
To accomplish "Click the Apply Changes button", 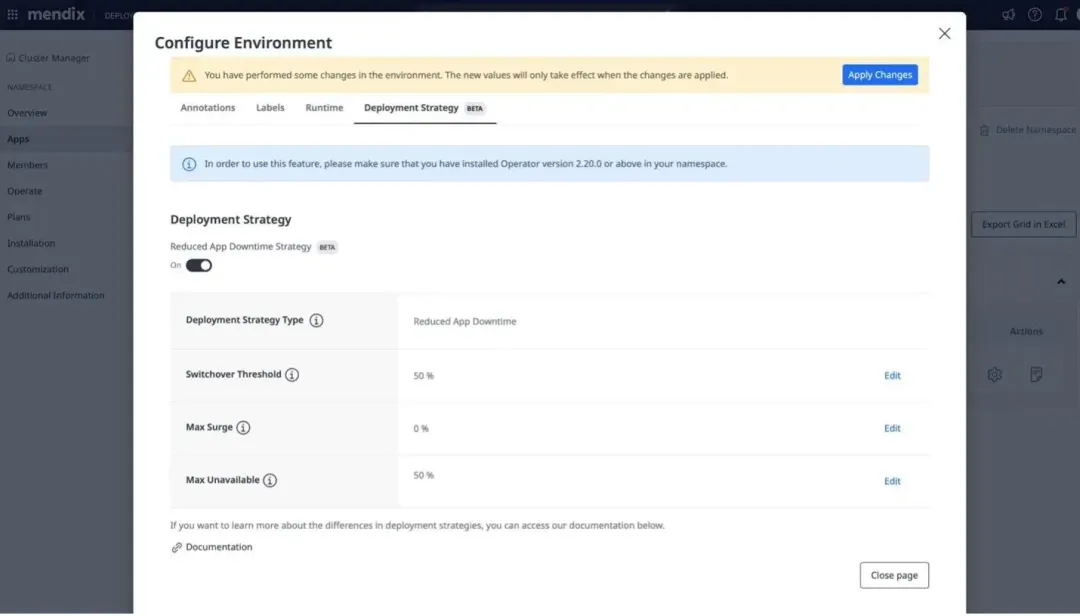I will pyautogui.click(x=880, y=75).
